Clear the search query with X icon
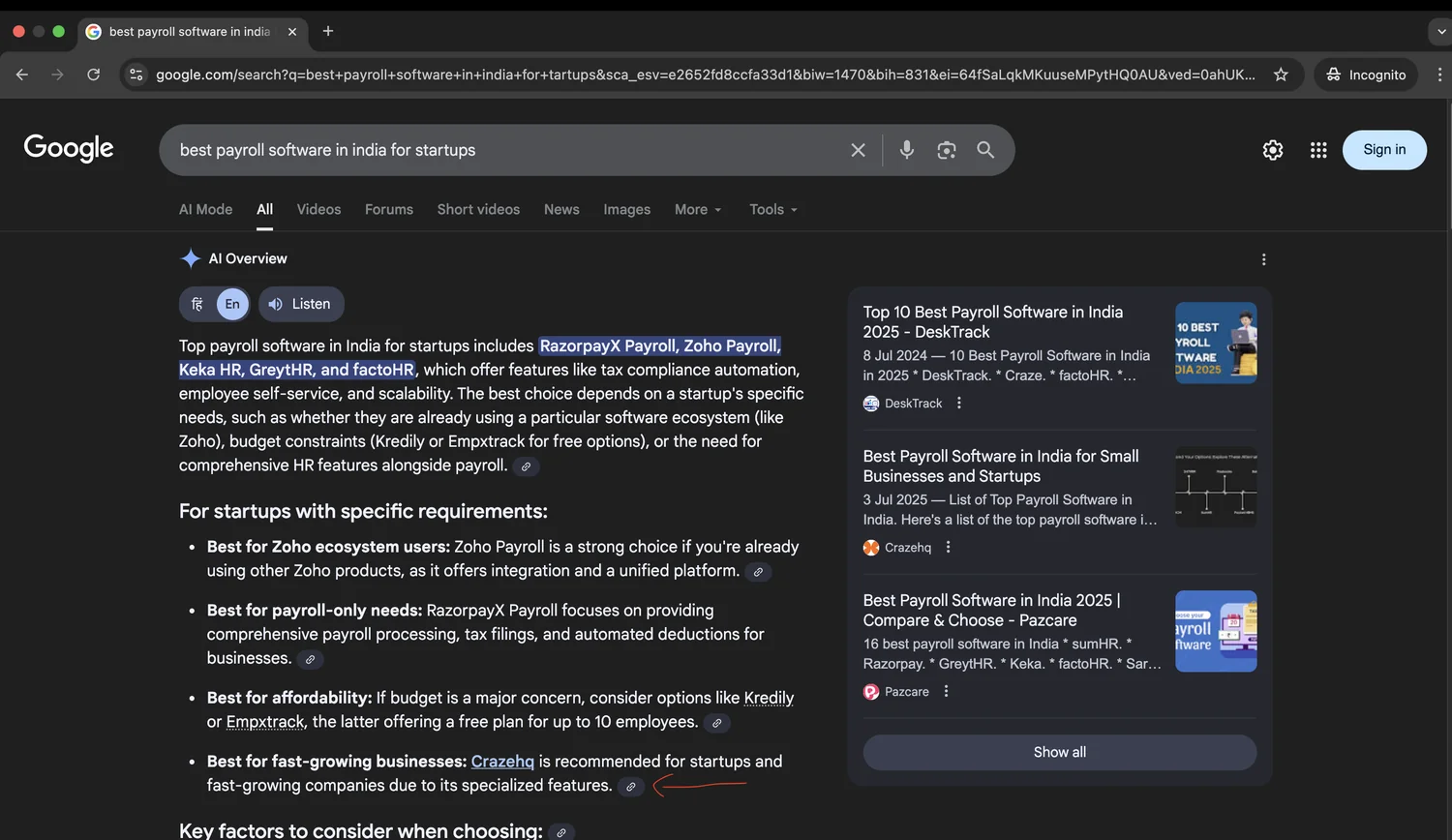The height and width of the screenshot is (840, 1452). pyautogui.click(x=858, y=150)
